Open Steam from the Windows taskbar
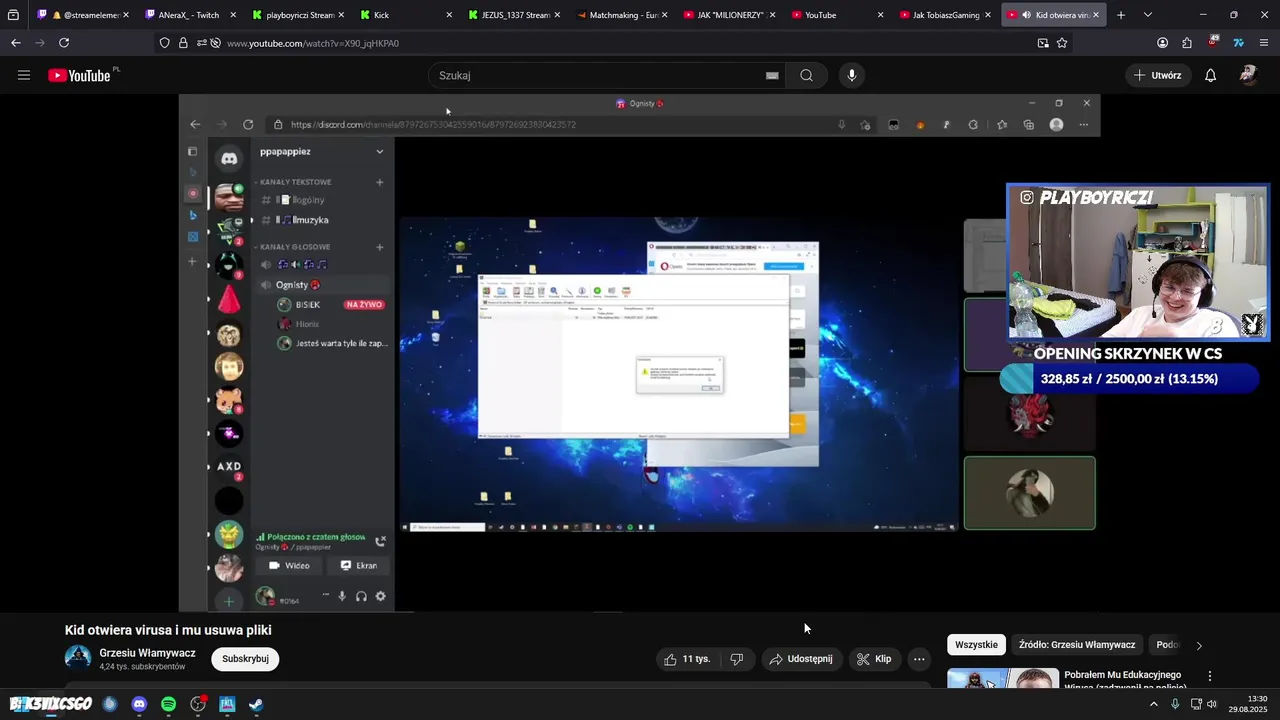The image size is (1280, 720). click(x=256, y=704)
